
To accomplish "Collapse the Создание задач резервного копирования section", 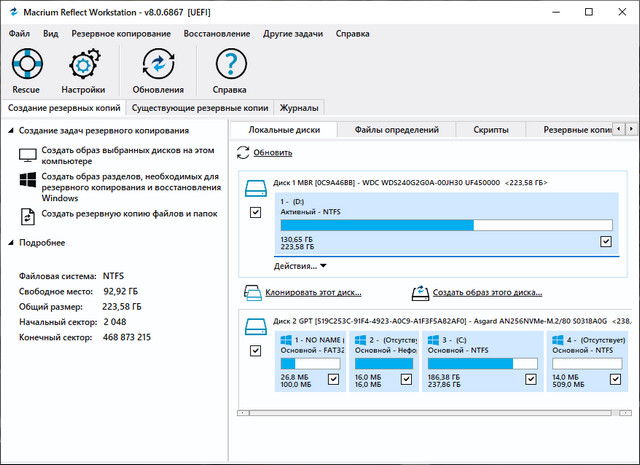I will point(11,131).
